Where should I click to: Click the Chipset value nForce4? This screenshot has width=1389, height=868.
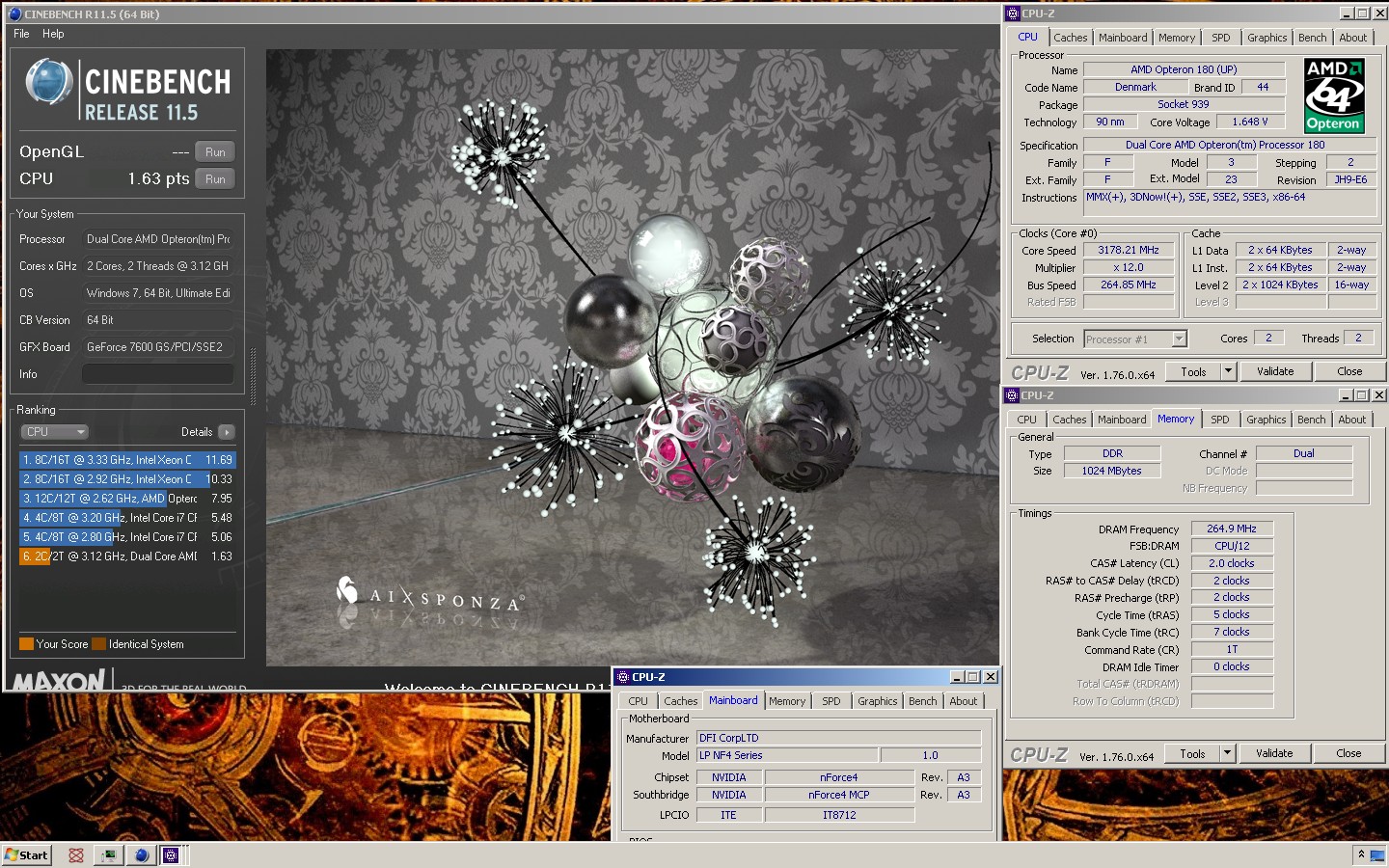point(838,777)
